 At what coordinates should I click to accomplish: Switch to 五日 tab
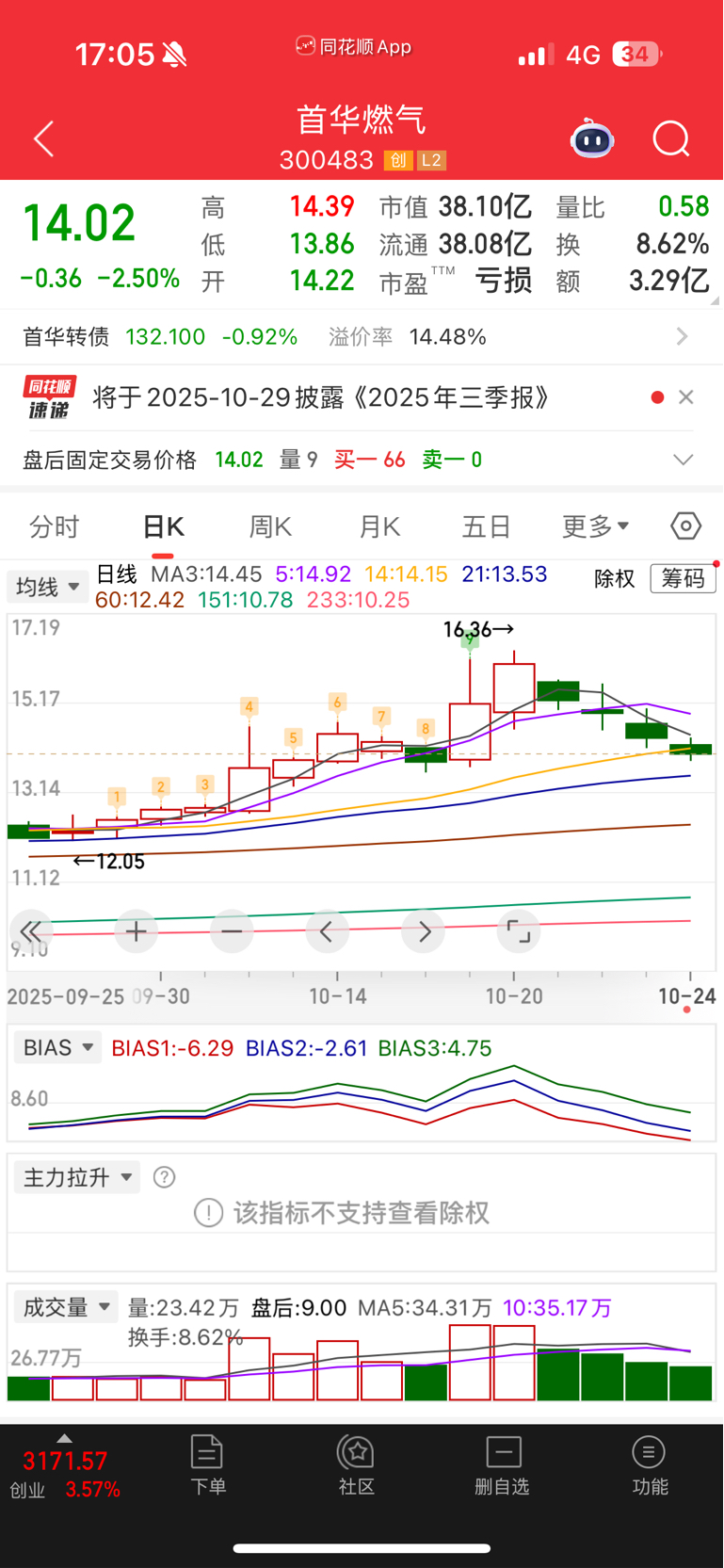coord(486,525)
